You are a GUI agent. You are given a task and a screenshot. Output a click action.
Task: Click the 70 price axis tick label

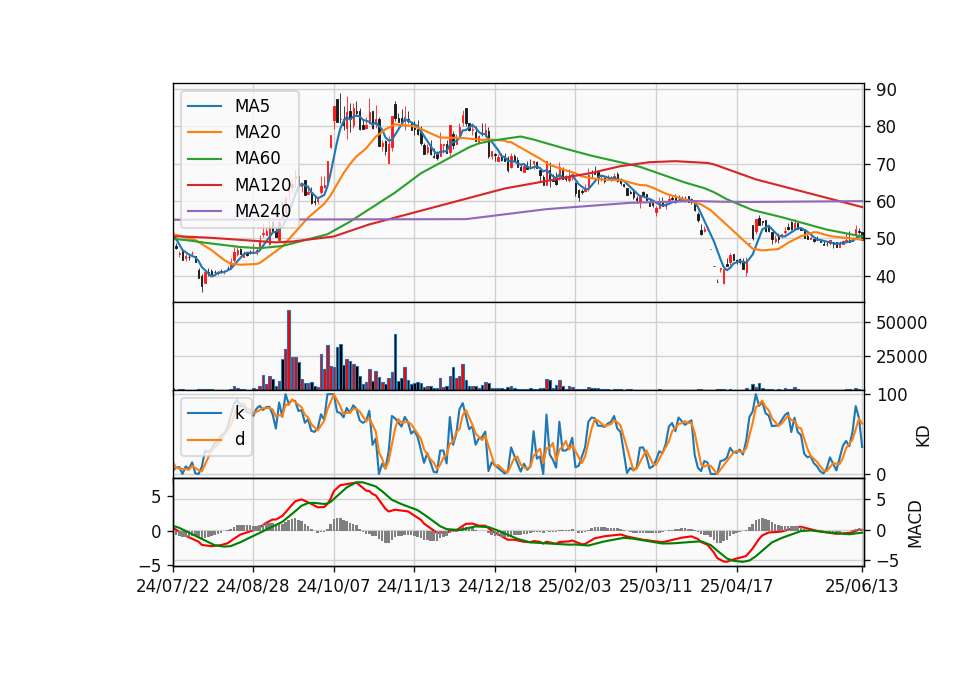coord(886,165)
